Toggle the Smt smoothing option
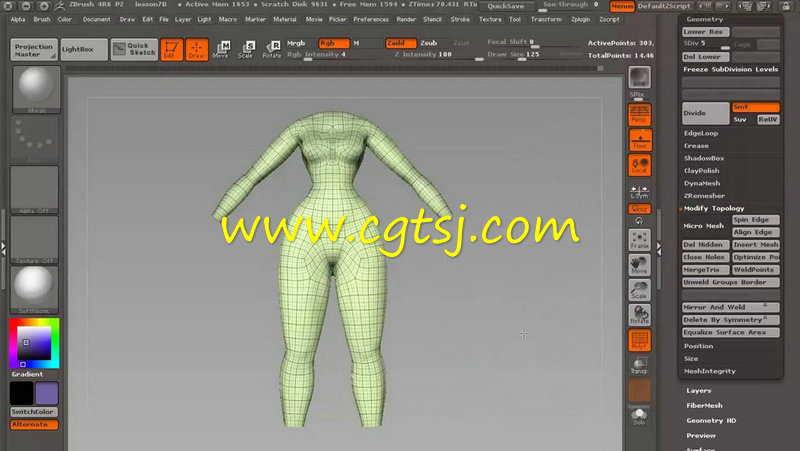This screenshot has width=800, height=451. point(756,107)
